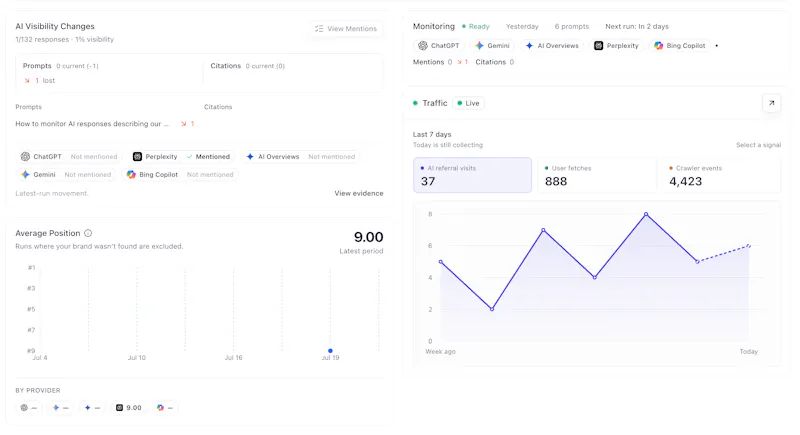Click the Bing Copilot logo beside Not mentioned
The width and height of the screenshot is (800, 435).
click(131, 174)
